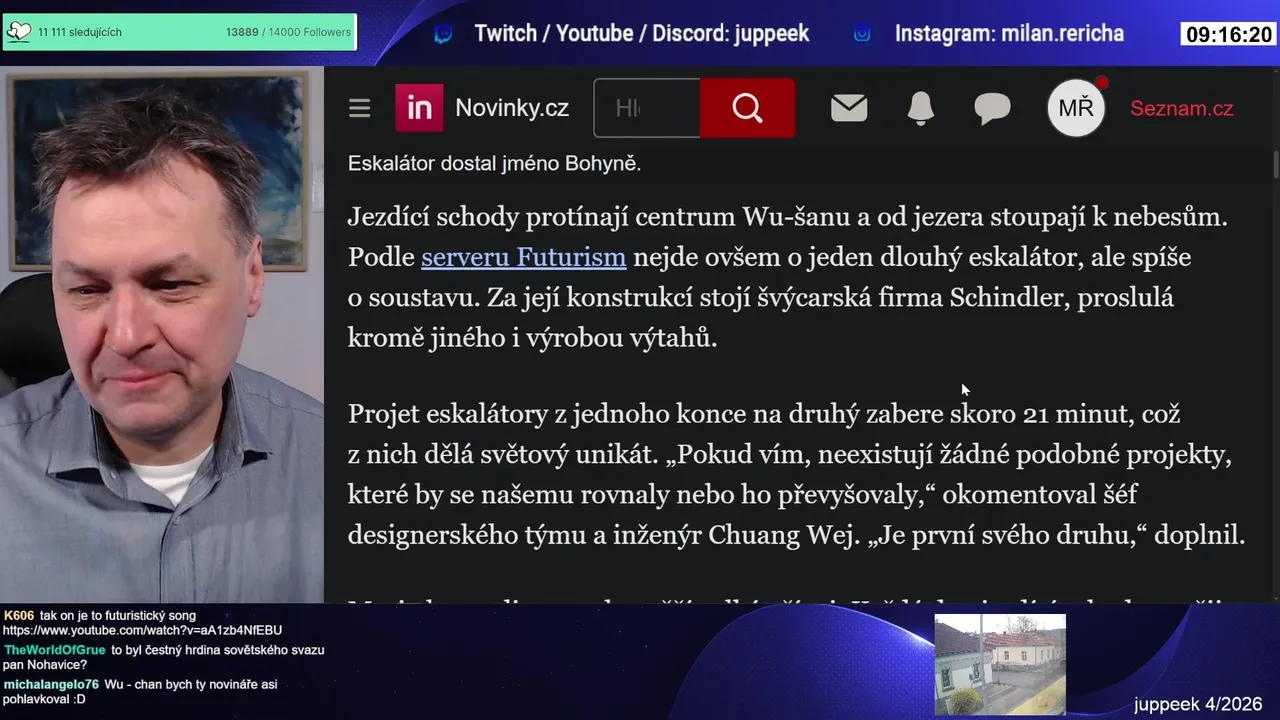Click the Instagram logo icon in the overlay

862,34
